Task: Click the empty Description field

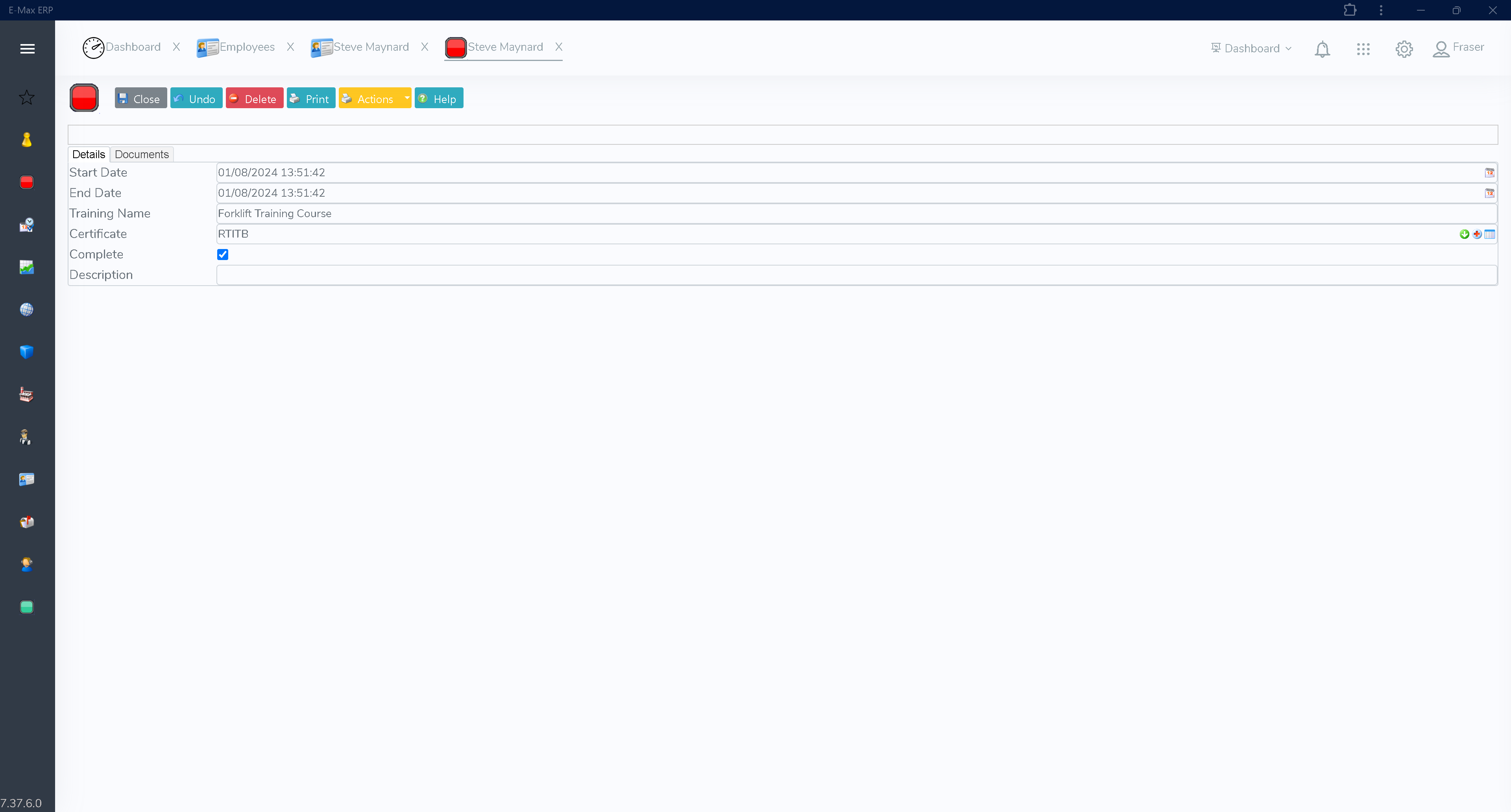Action: [856, 275]
